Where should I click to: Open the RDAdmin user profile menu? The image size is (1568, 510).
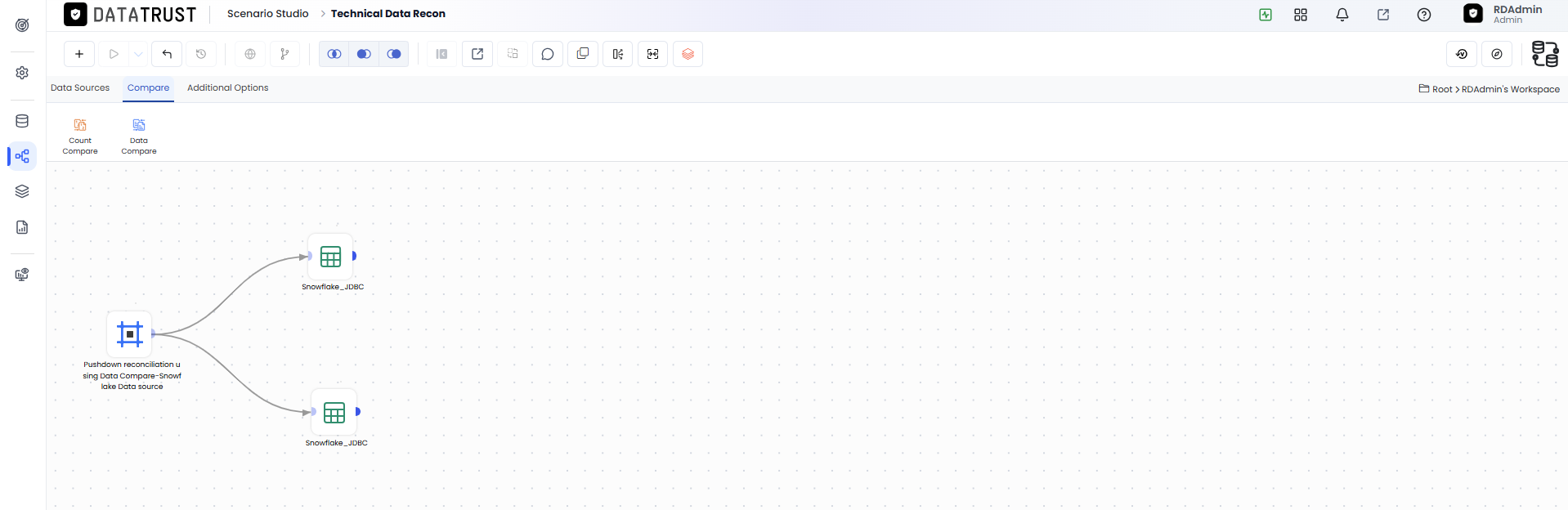click(x=1503, y=14)
